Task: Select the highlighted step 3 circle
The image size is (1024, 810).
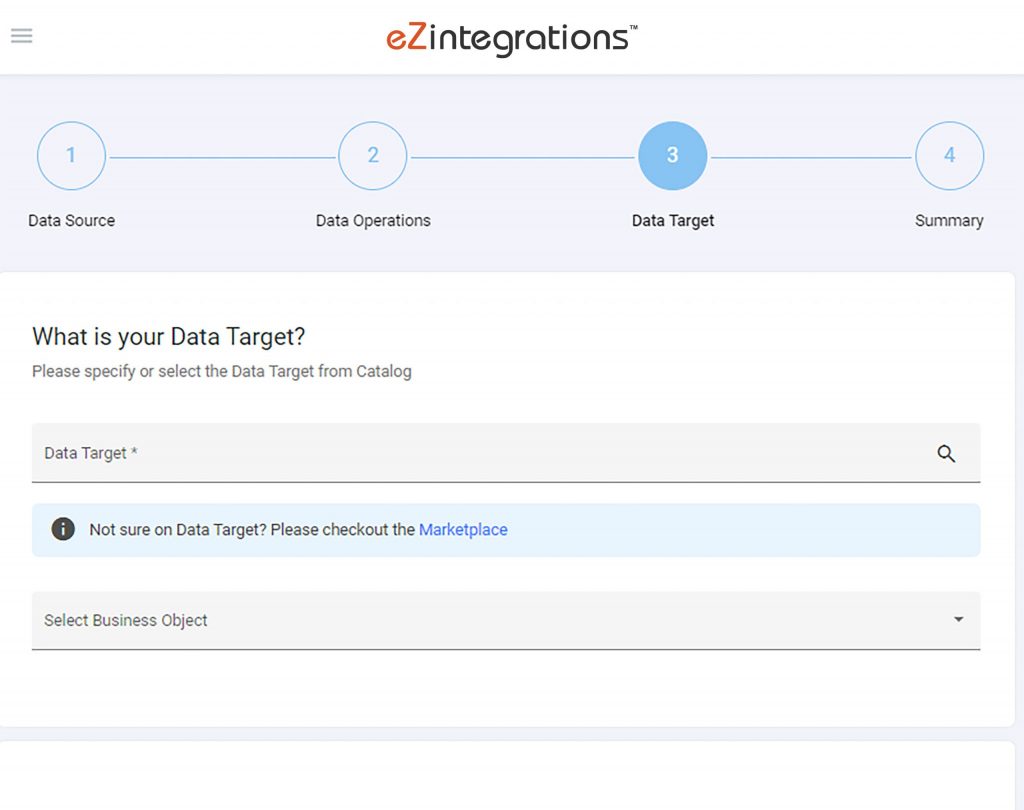Action: [672, 156]
